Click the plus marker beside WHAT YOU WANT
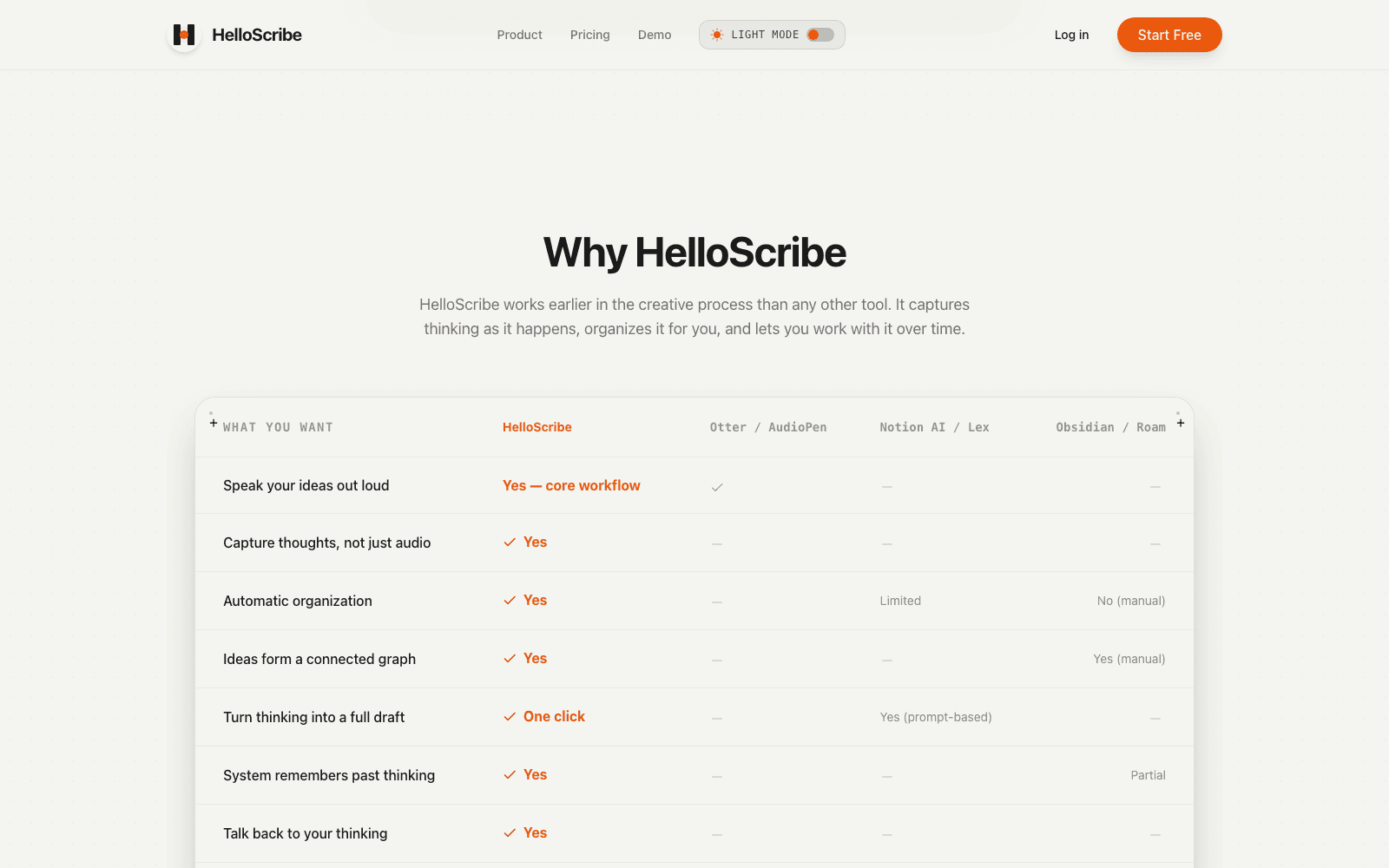1389x868 pixels. 214,423
